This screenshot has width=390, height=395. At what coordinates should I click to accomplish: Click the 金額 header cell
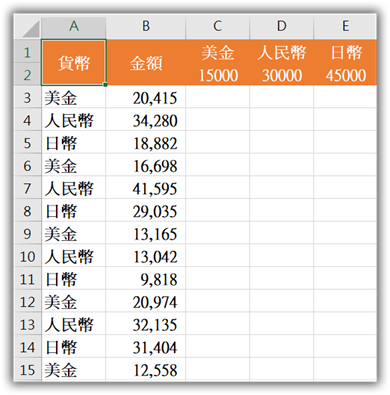pos(146,63)
